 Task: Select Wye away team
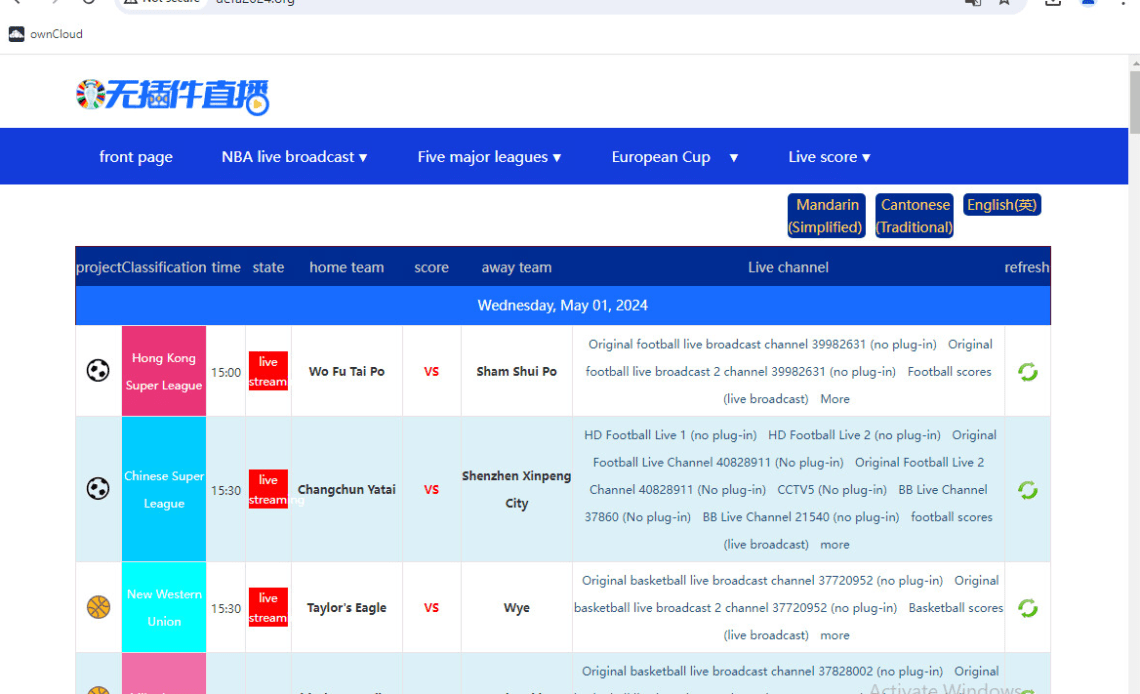coord(516,608)
